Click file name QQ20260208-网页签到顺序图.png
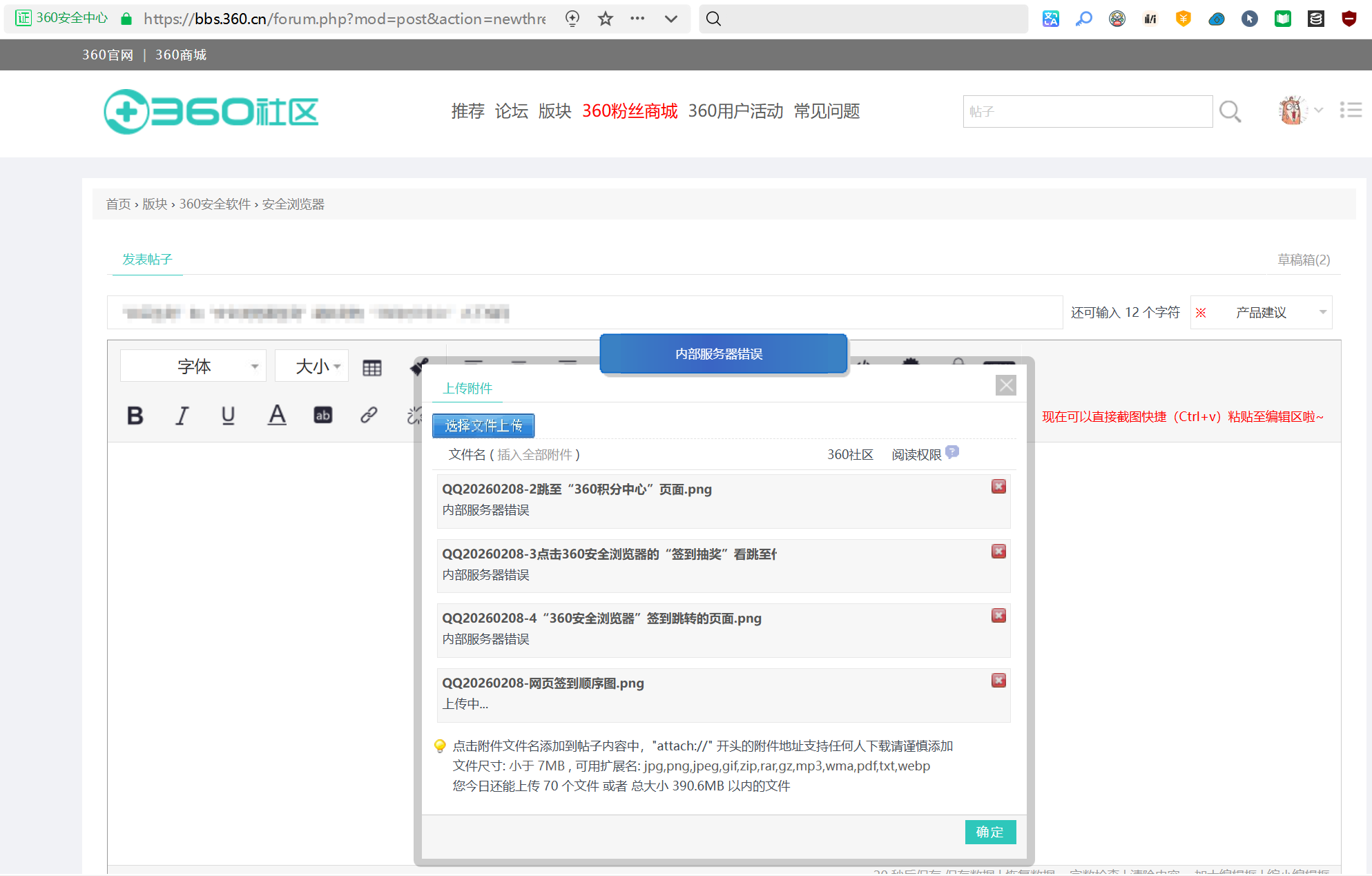Screen dimensions: 1372x876 543,683
